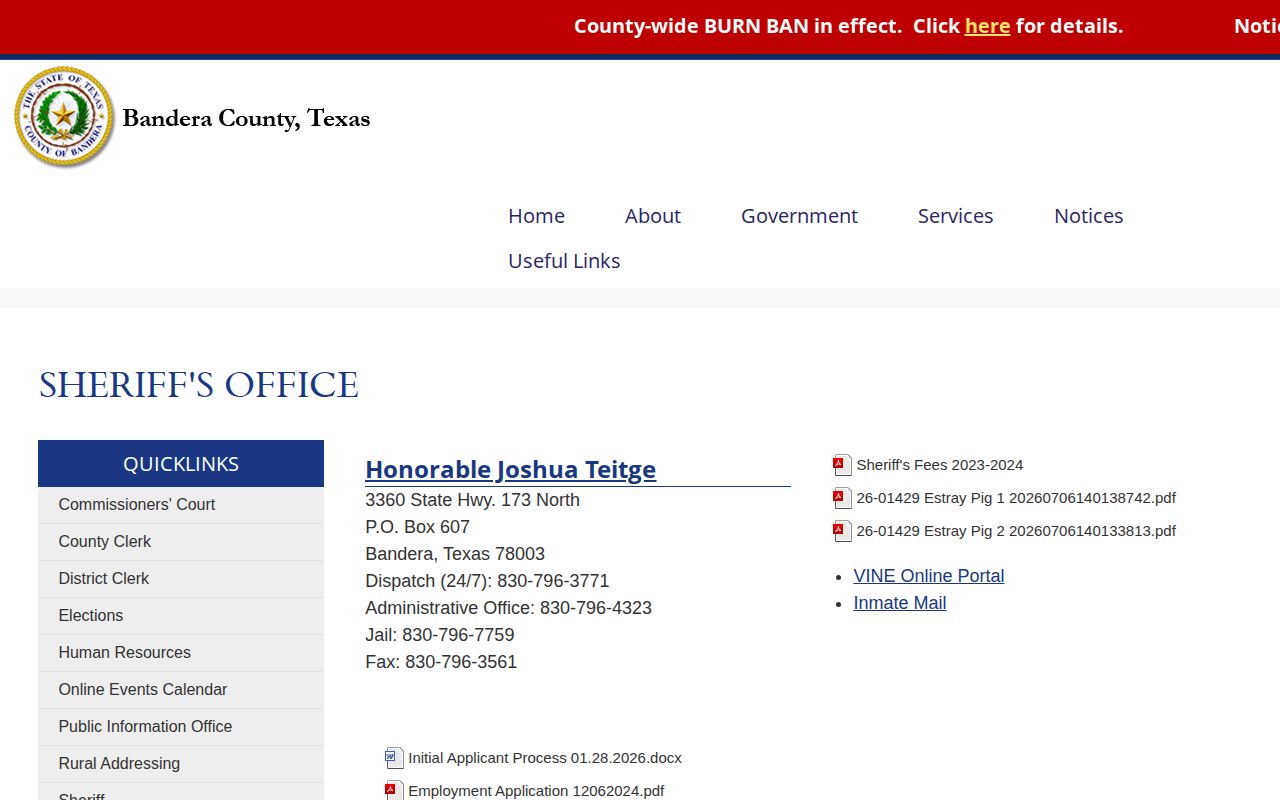Click PDF icon beside Estray Pig 2 file

843,531
